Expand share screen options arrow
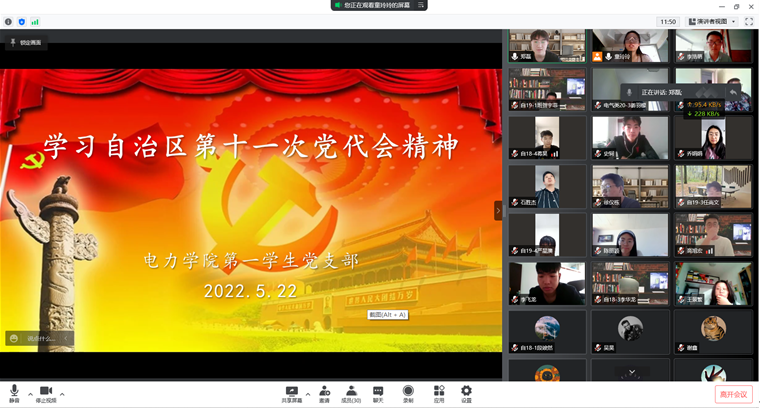 point(308,394)
